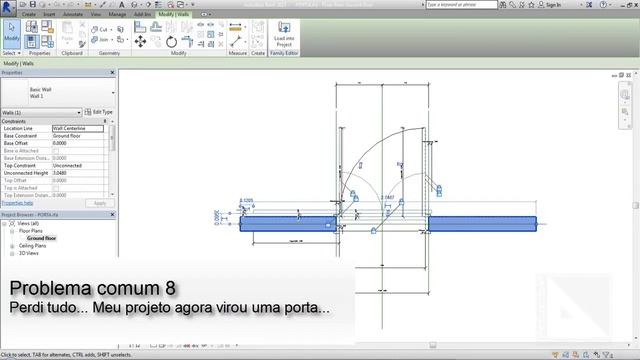Image resolution: width=640 pixels, height=360 pixels.
Task: Select the Ground floor view
Action: pos(41,238)
